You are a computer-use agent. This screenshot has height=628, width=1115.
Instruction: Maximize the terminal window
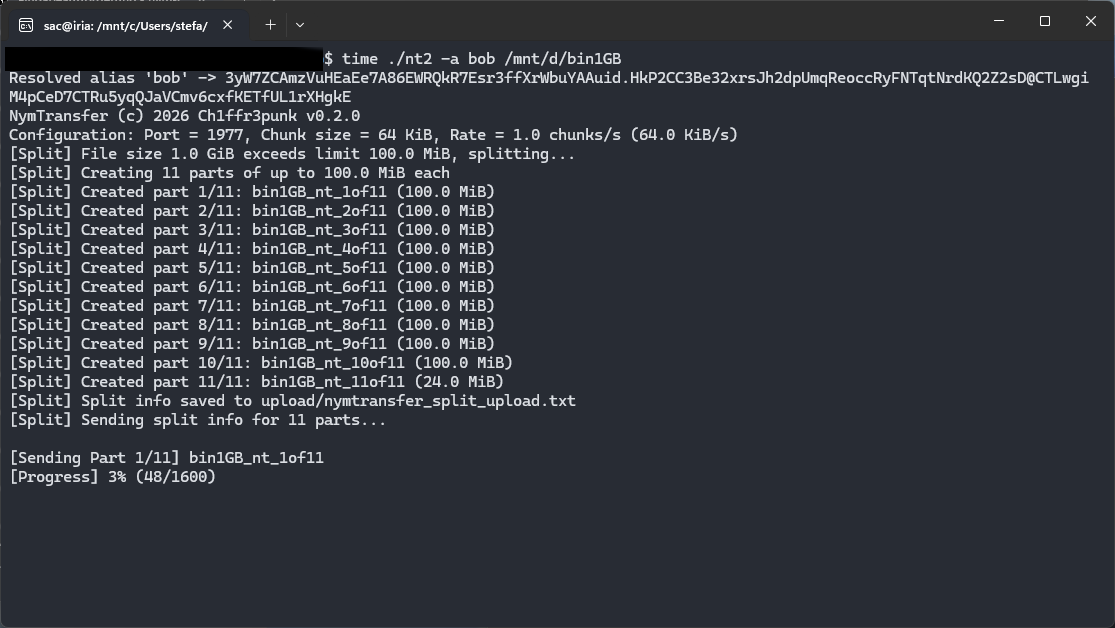coord(1045,21)
